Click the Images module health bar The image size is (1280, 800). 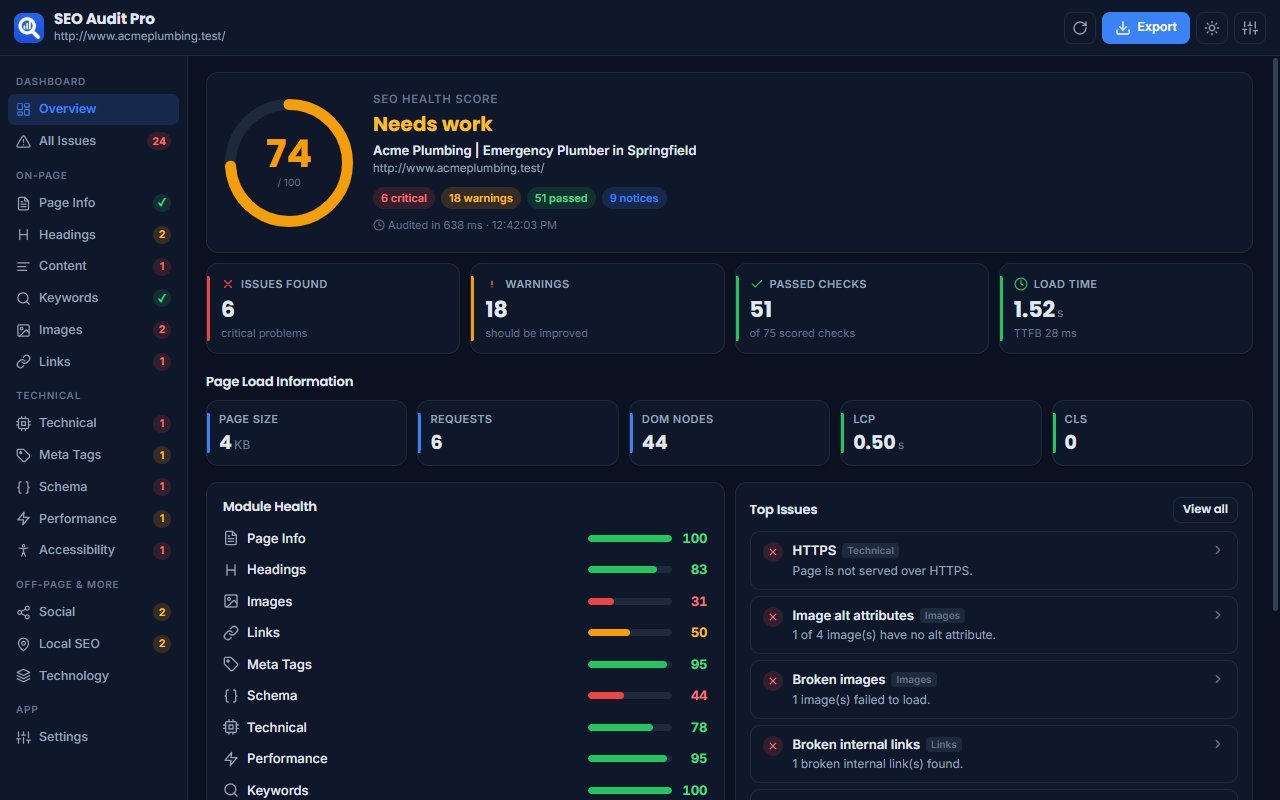tap(630, 601)
